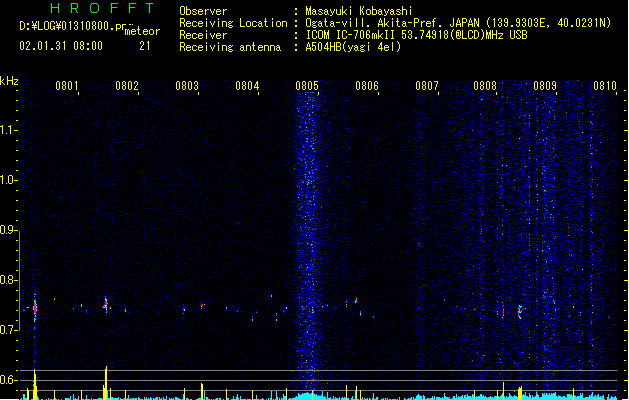Click the 0.6 kHz axis label

point(8,380)
